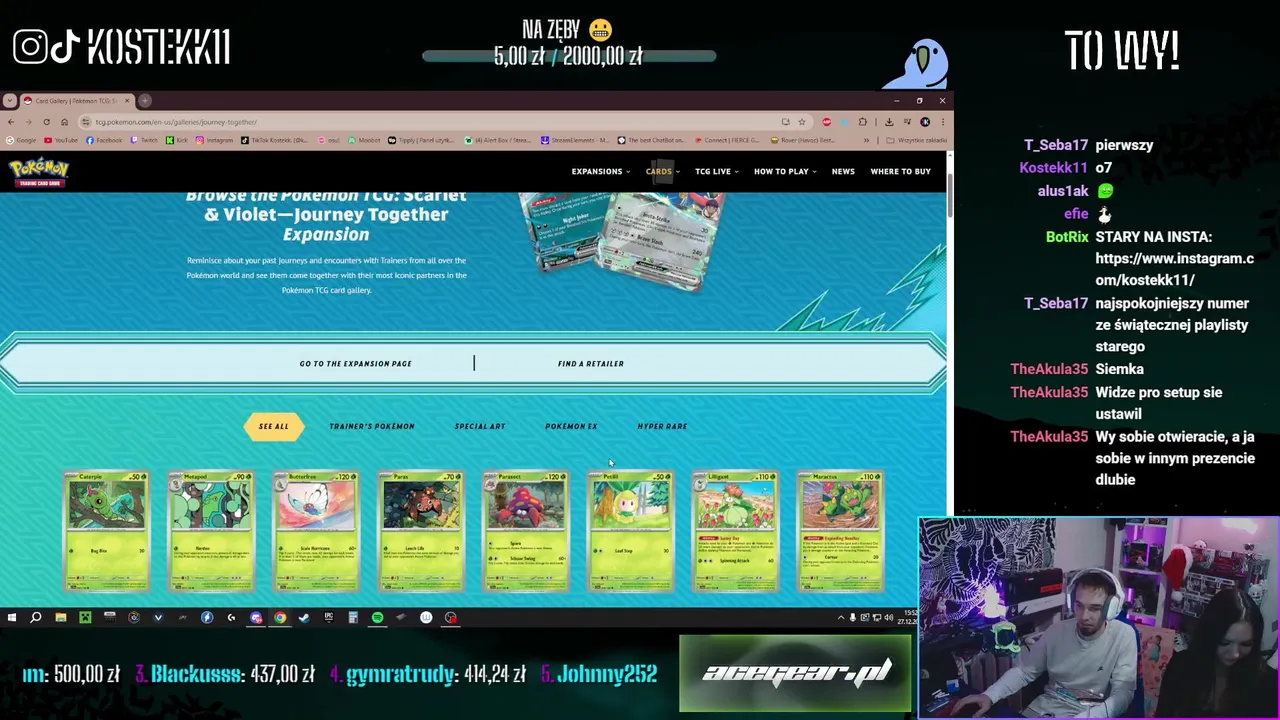Open the Twitch bookmark

click(144, 140)
